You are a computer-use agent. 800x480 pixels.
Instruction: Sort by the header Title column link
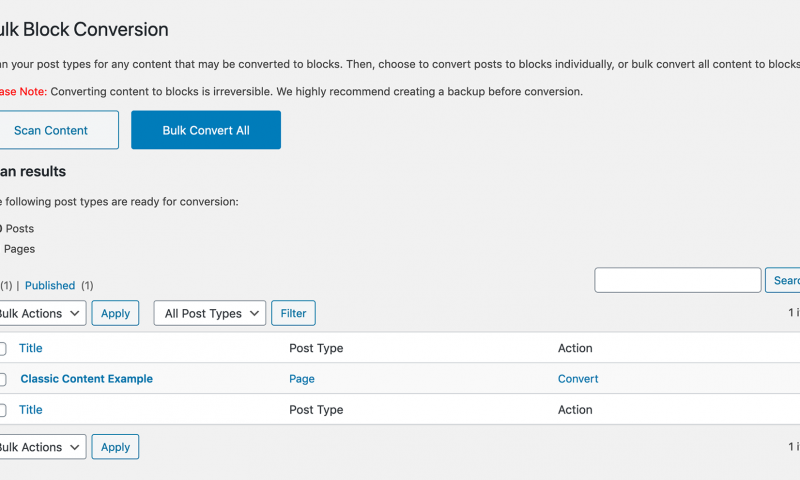click(x=31, y=348)
